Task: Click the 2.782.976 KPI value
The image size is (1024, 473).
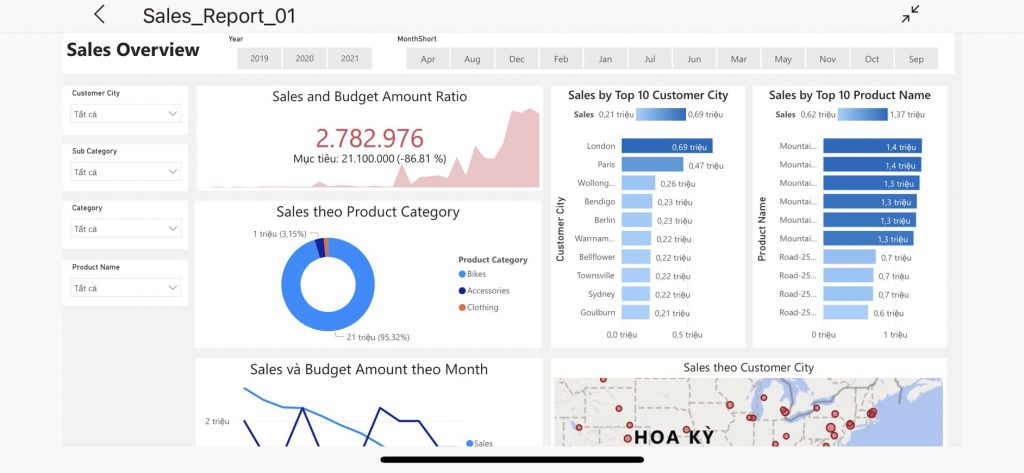Action: (370, 139)
